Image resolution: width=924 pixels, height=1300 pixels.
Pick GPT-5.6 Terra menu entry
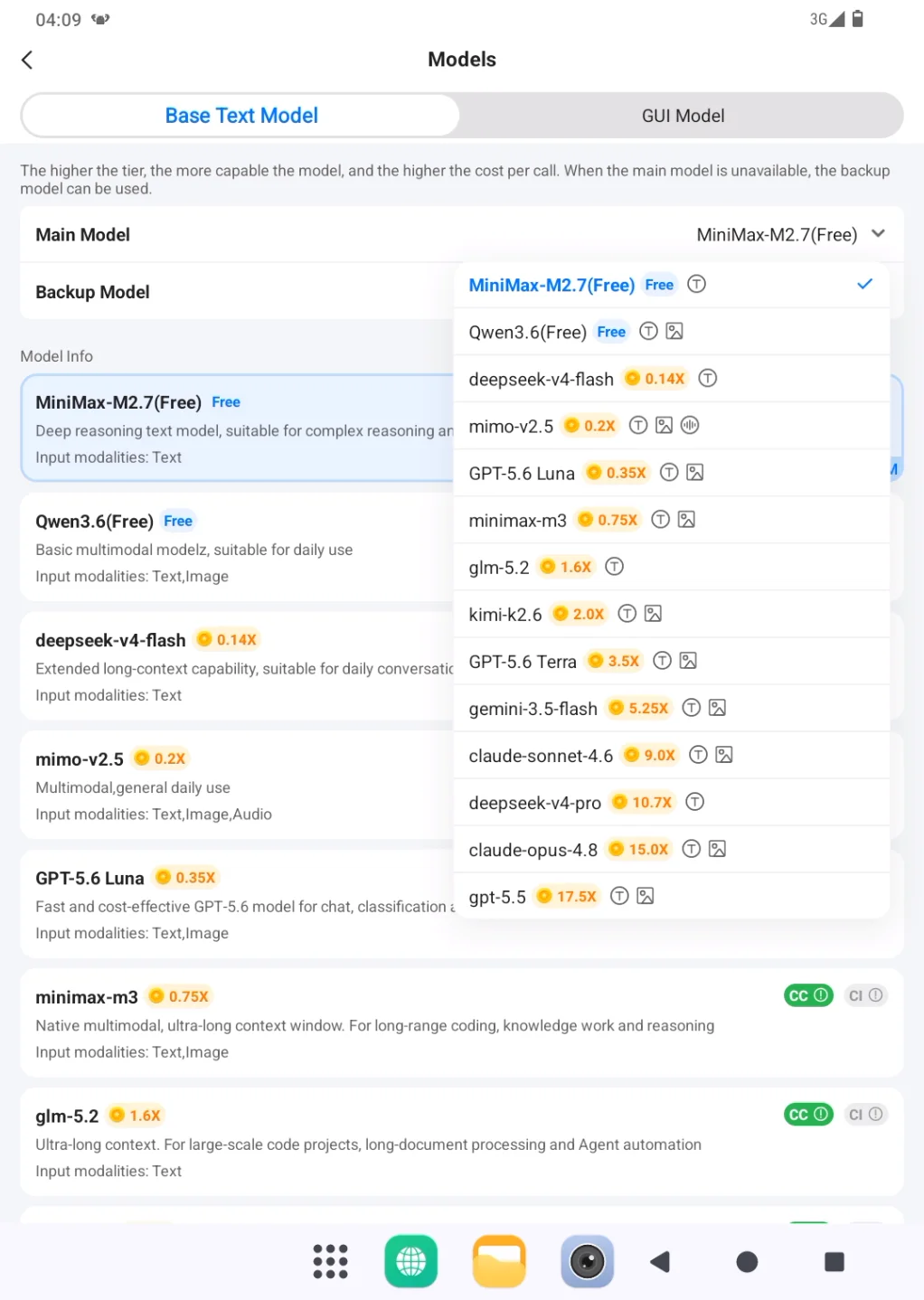[x=672, y=661]
